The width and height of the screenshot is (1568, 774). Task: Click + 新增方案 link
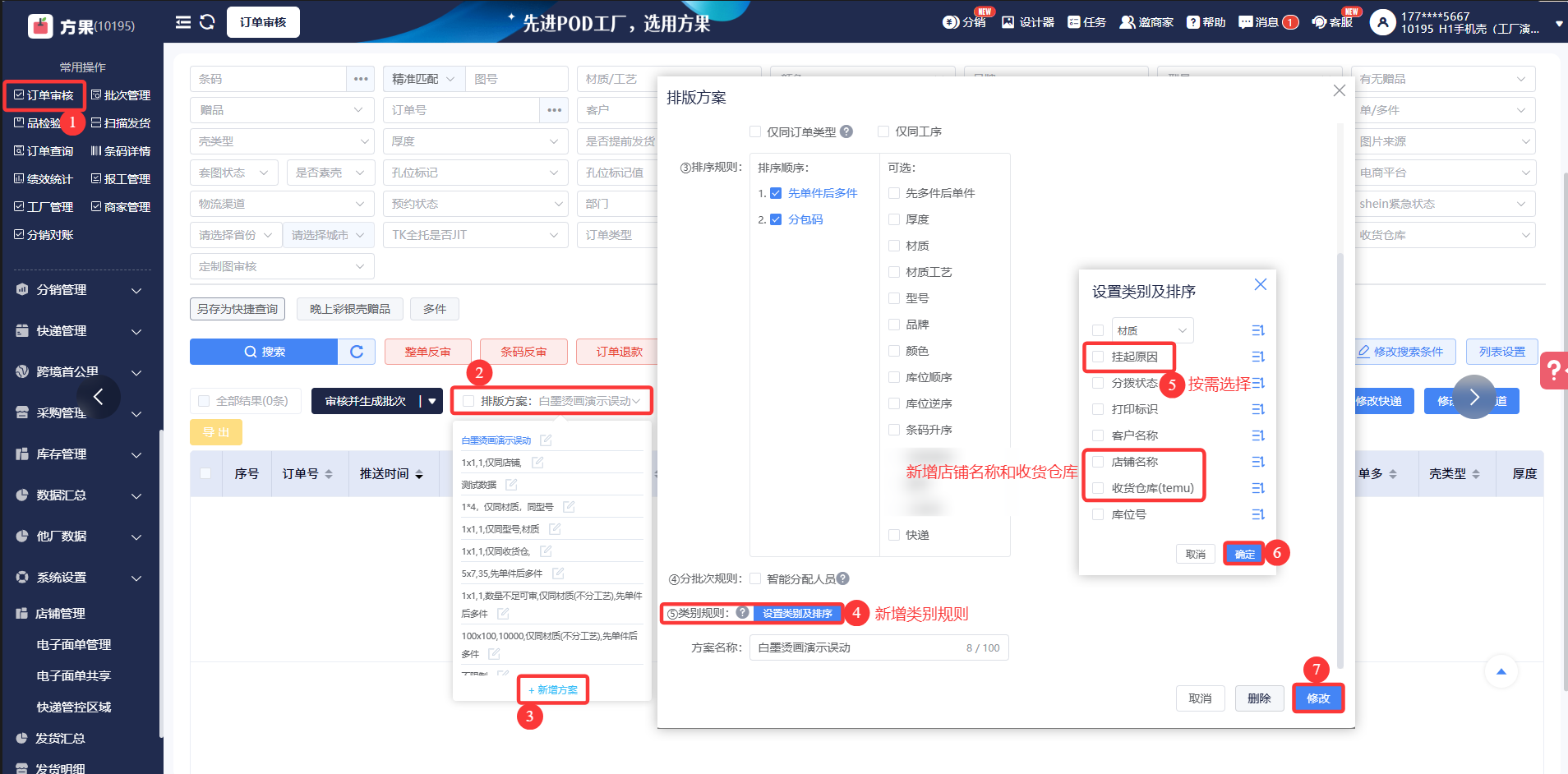coord(553,690)
